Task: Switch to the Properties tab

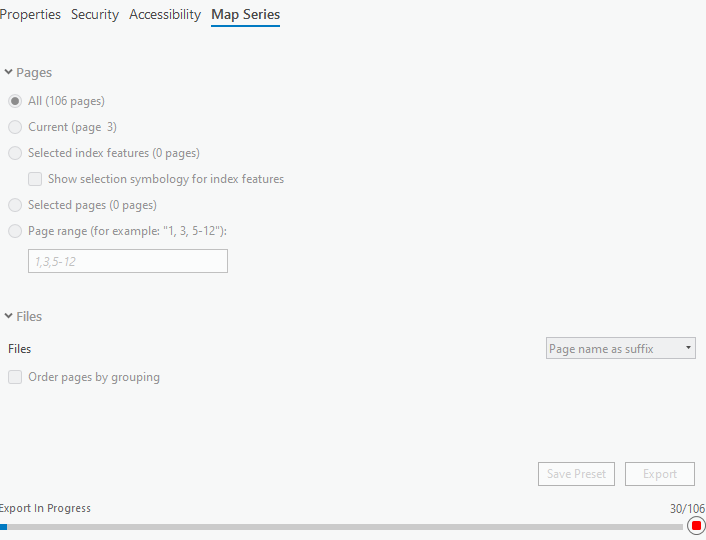Action: pyautogui.click(x=30, y=15)
